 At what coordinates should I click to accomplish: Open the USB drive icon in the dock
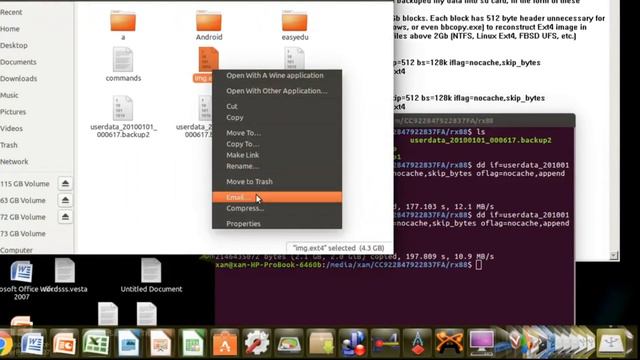pos(611,344)
